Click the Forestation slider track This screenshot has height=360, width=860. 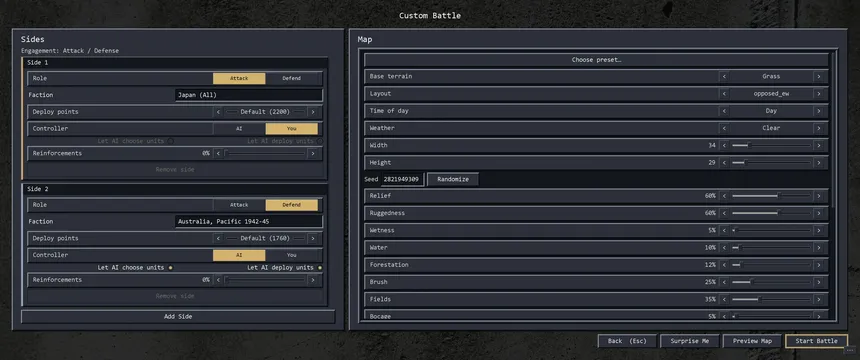coord(771,265)
